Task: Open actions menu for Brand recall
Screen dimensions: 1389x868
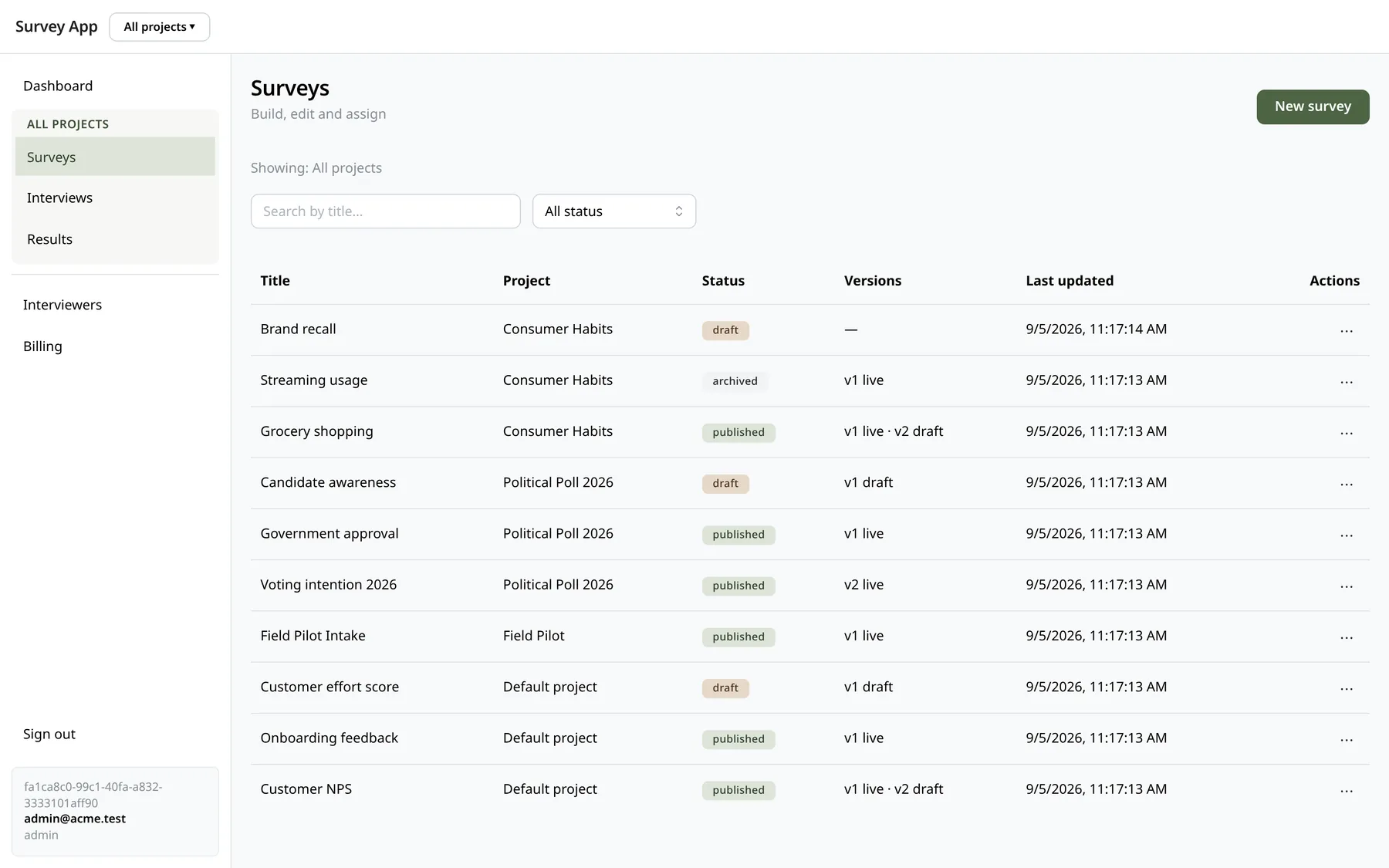Action: tap(1347, 330)
